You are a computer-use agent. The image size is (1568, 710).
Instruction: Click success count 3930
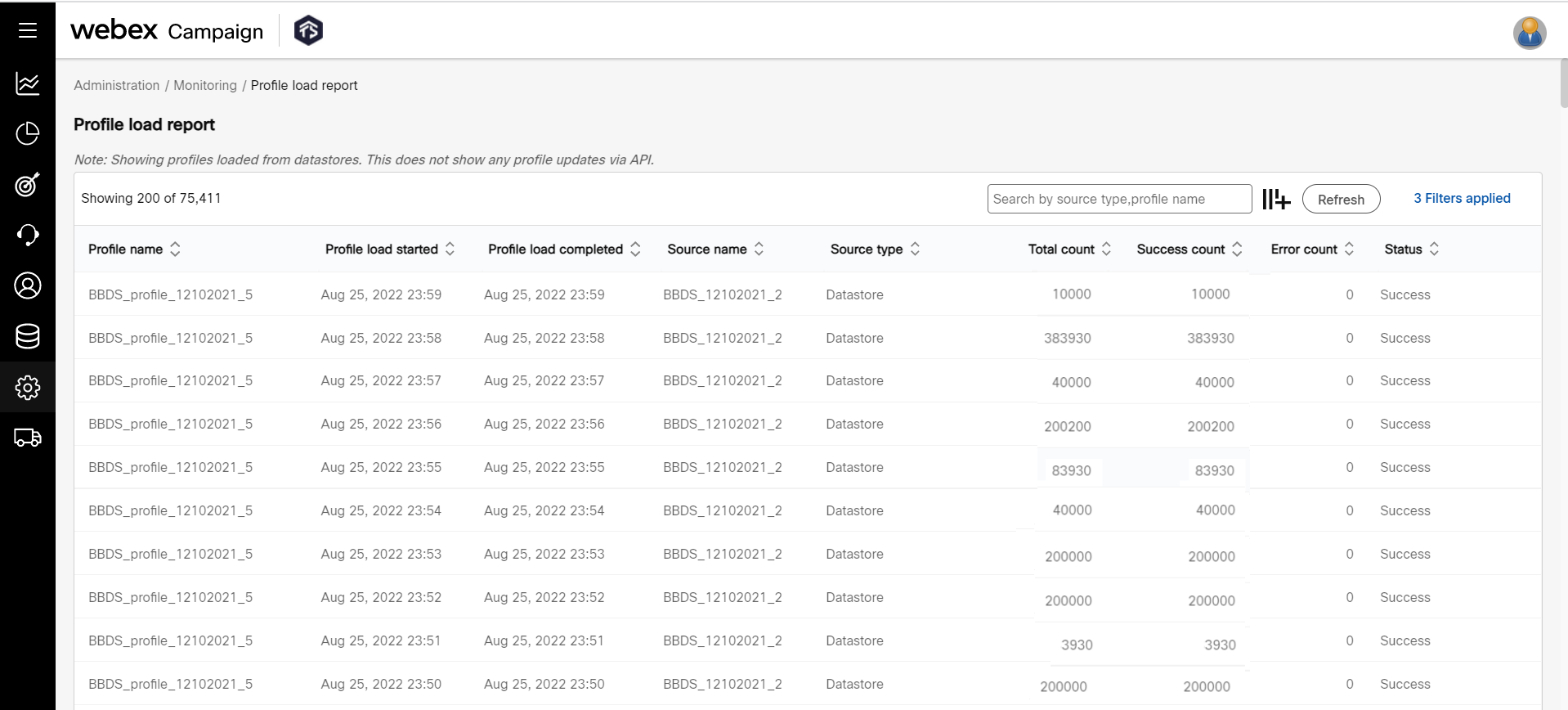tap(1220, 645)
